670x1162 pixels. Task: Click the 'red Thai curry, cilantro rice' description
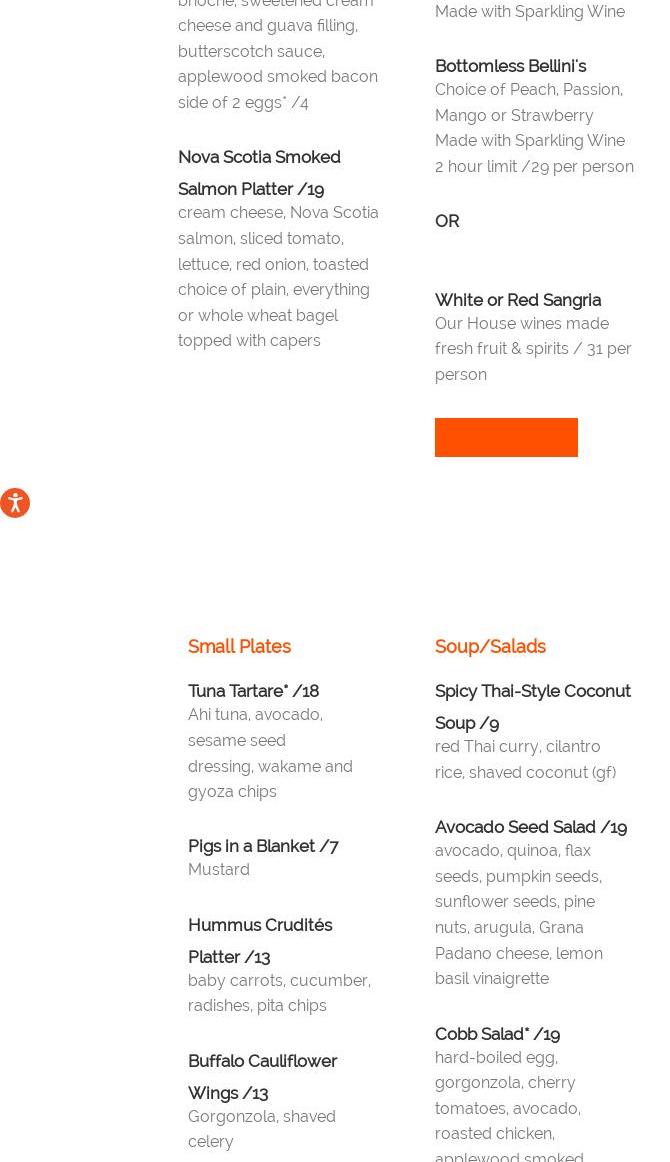pos(524,759)
